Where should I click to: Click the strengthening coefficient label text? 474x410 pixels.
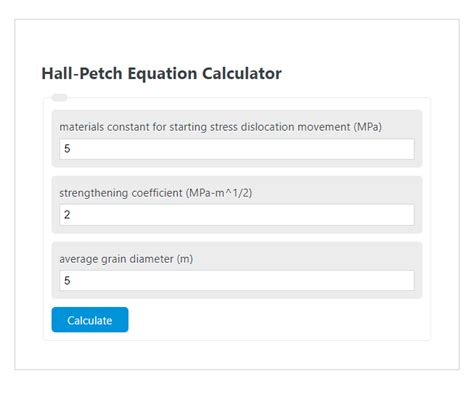point(156,193)
